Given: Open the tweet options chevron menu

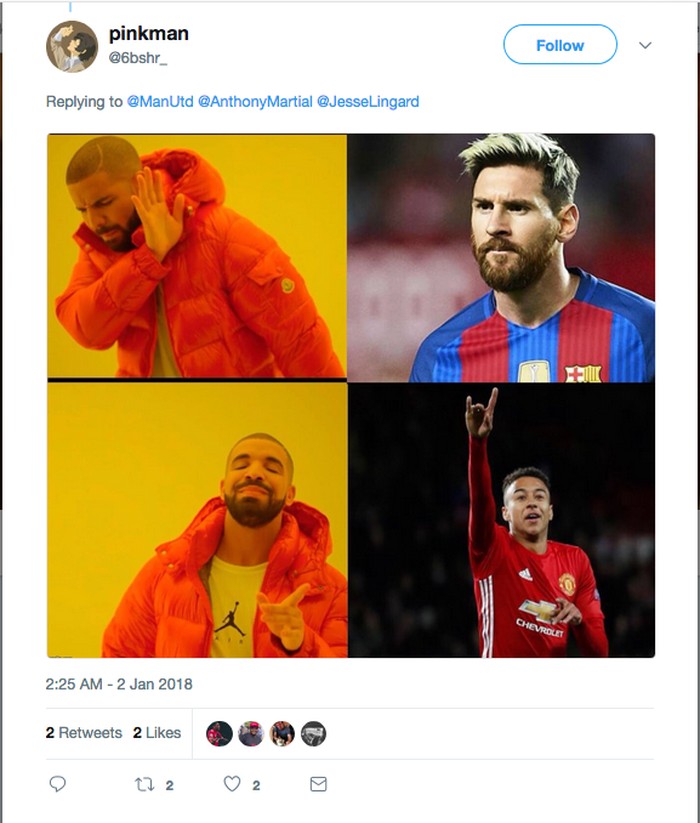Looking at the screenshot, I should [x=643, y=45].
